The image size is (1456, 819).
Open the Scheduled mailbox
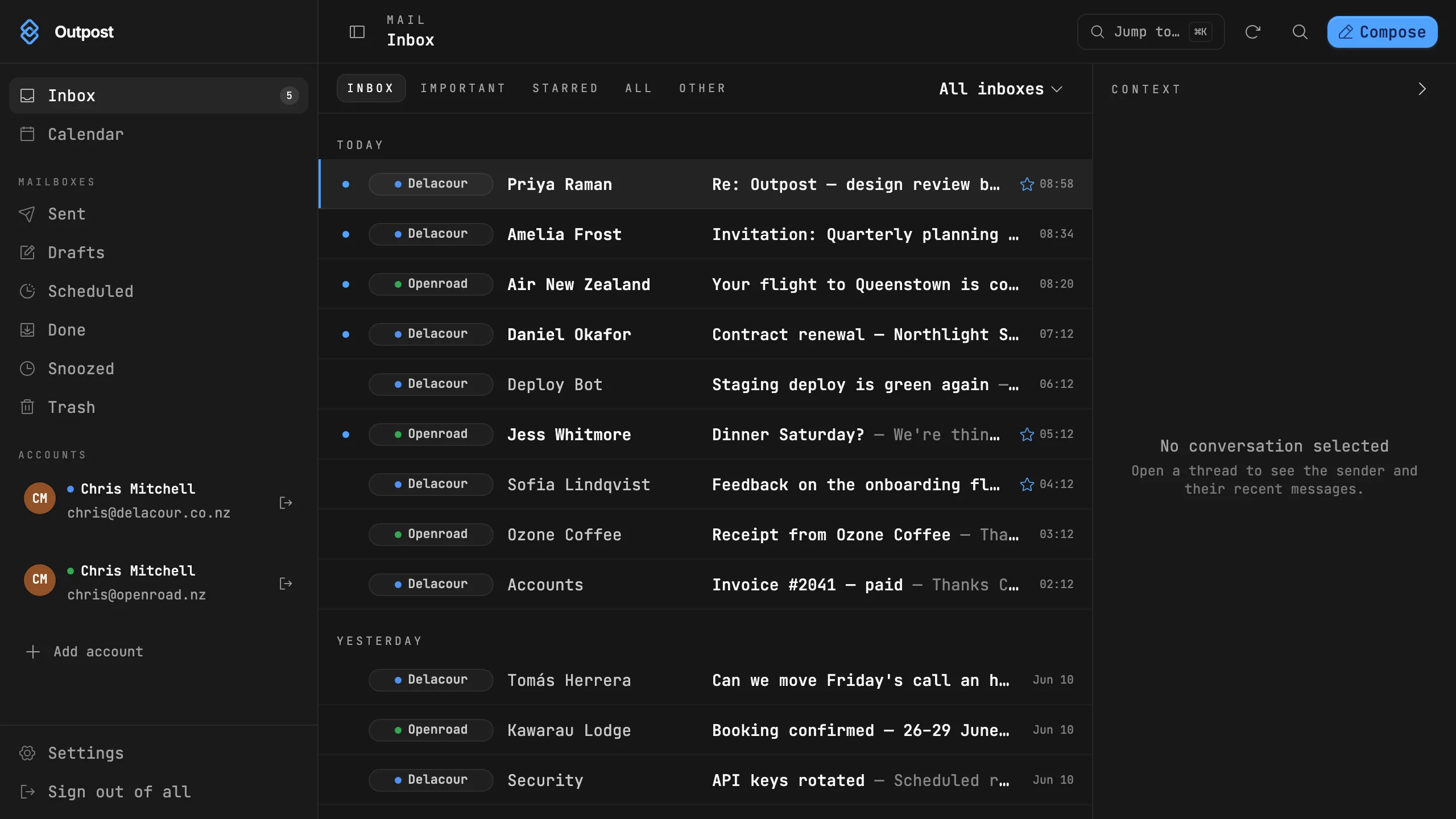[159, 291]
